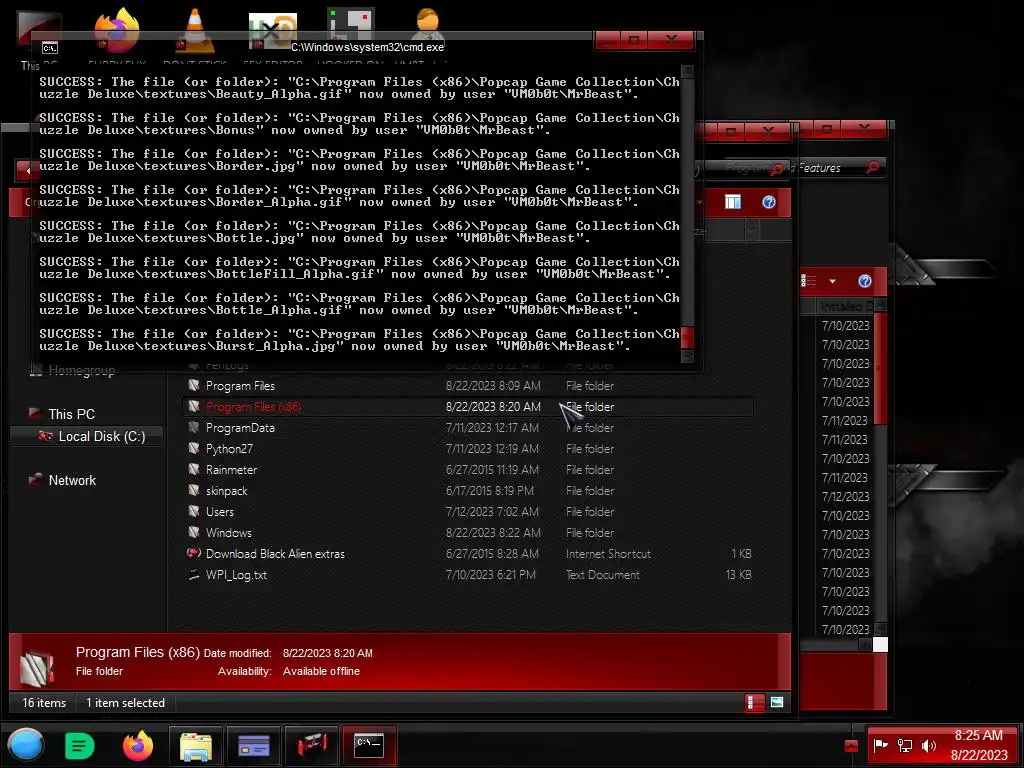The image size is (1024, 768).
Task: Open Explorer's blue help icon
Action: coord(769,202)
